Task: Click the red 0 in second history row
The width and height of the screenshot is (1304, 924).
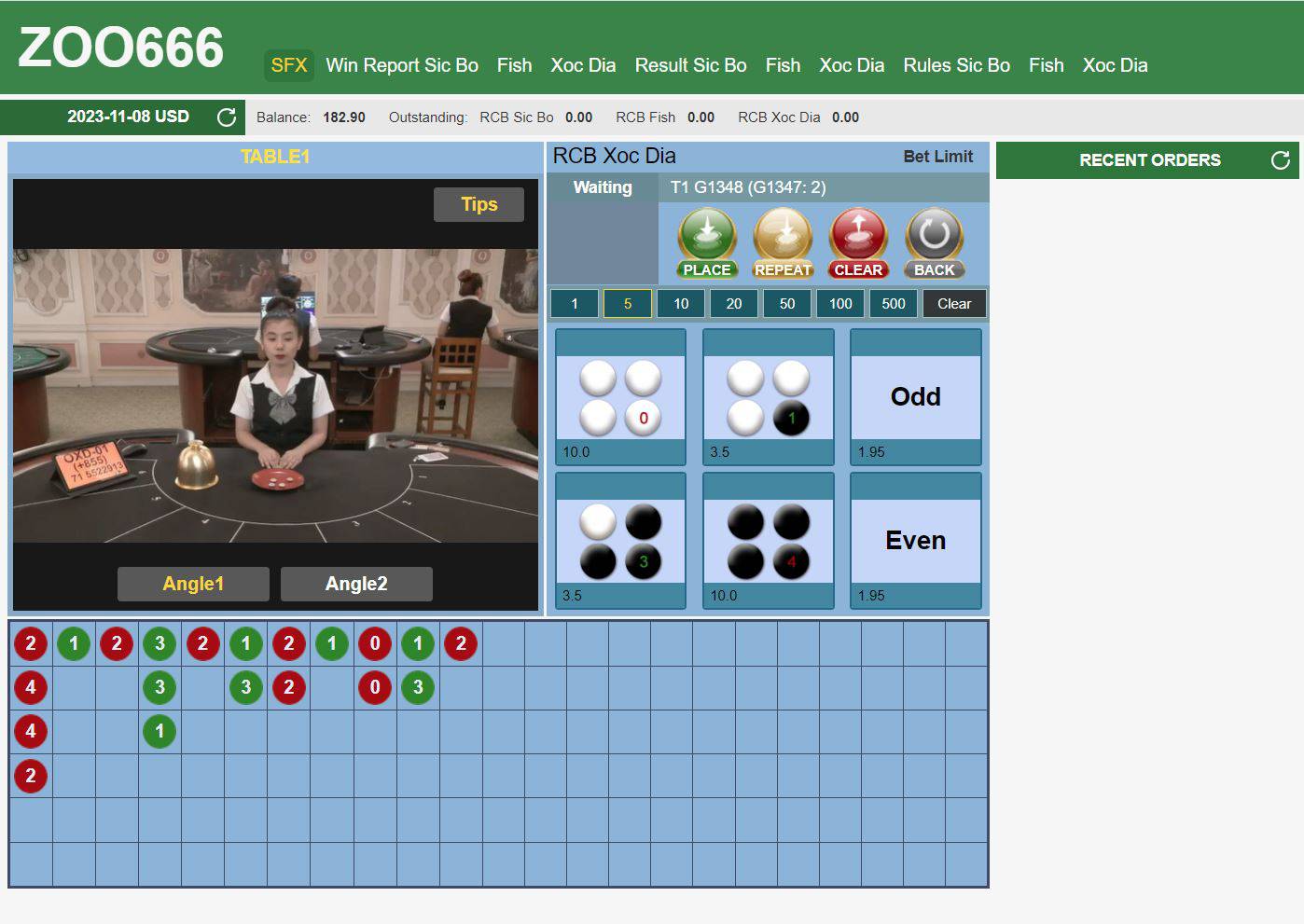Action: tap(375, 687)
